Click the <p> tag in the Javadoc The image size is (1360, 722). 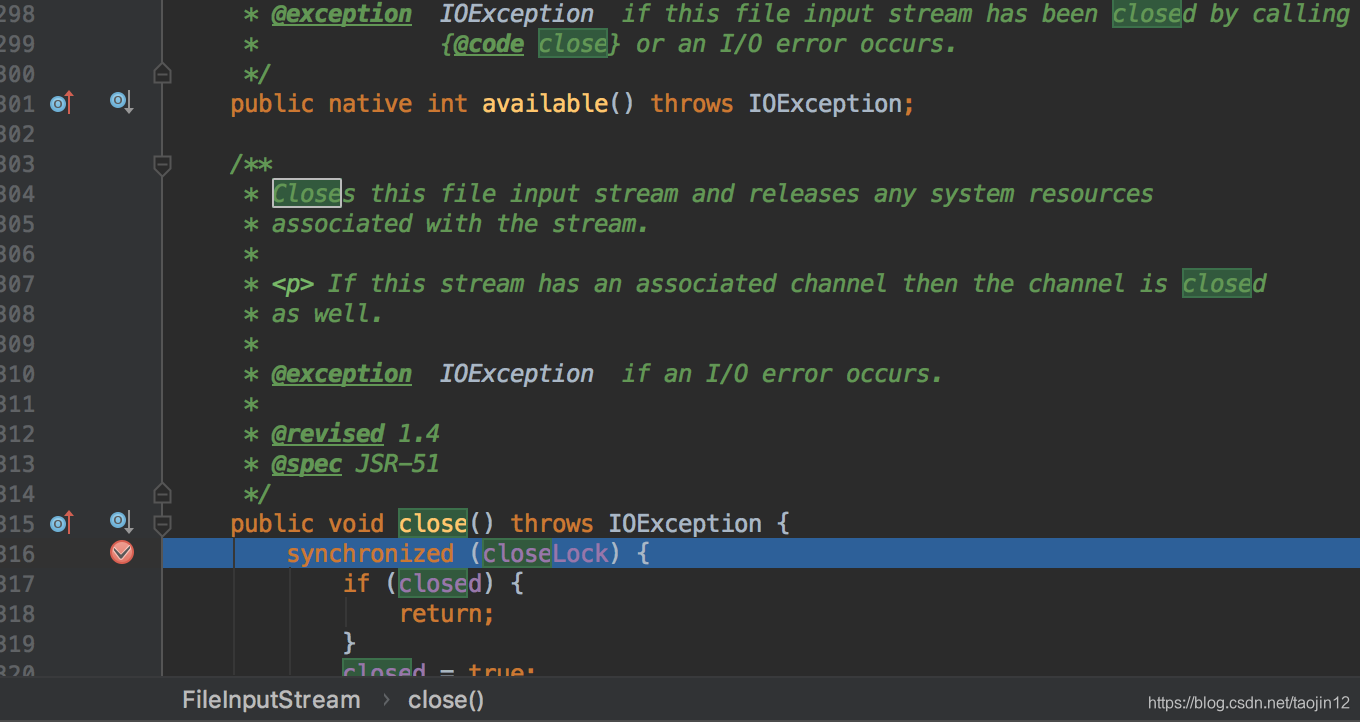[x=292, y=284]
